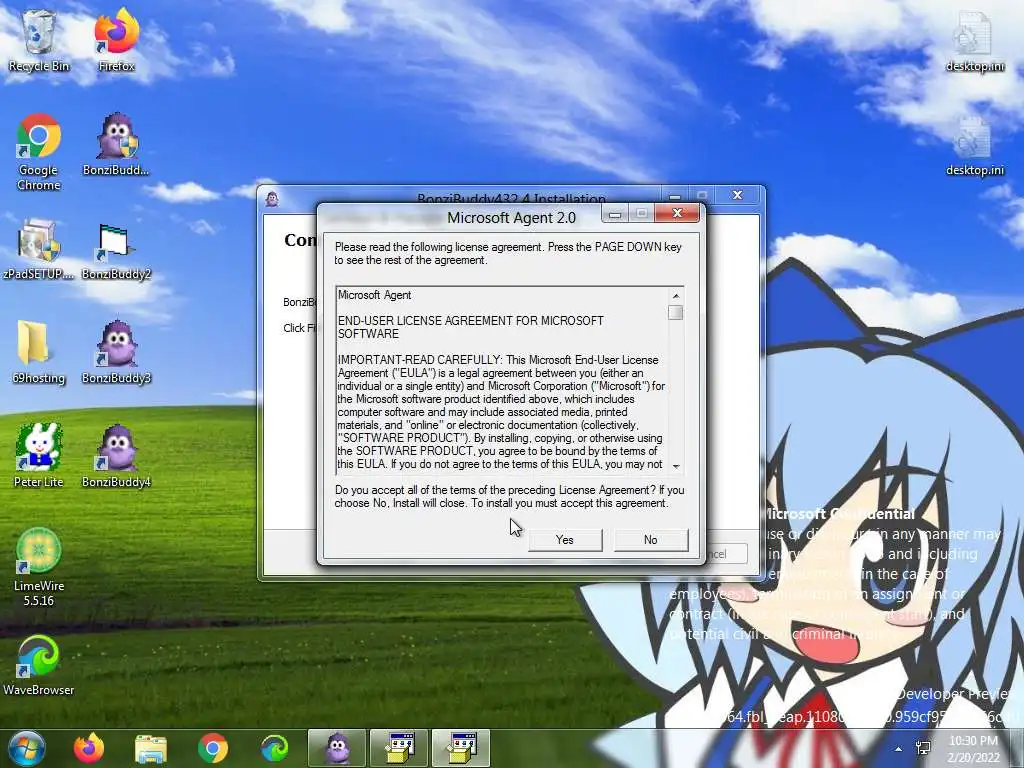Click the BonziBuddy installation window title icon
Viewport: 1024px width, 768px height.
(273, 199)
